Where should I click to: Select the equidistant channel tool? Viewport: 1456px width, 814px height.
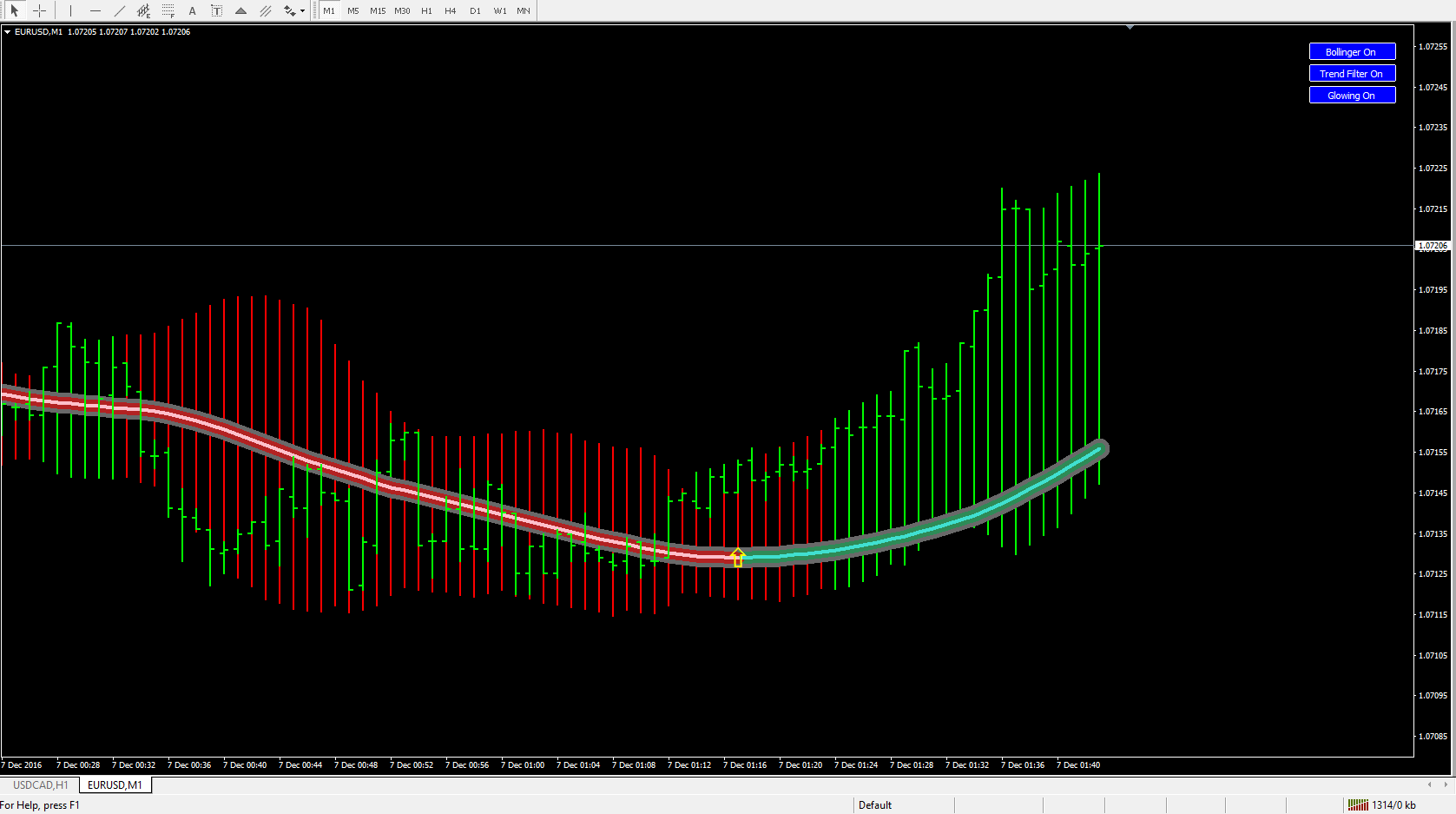[x=143, y=10]
